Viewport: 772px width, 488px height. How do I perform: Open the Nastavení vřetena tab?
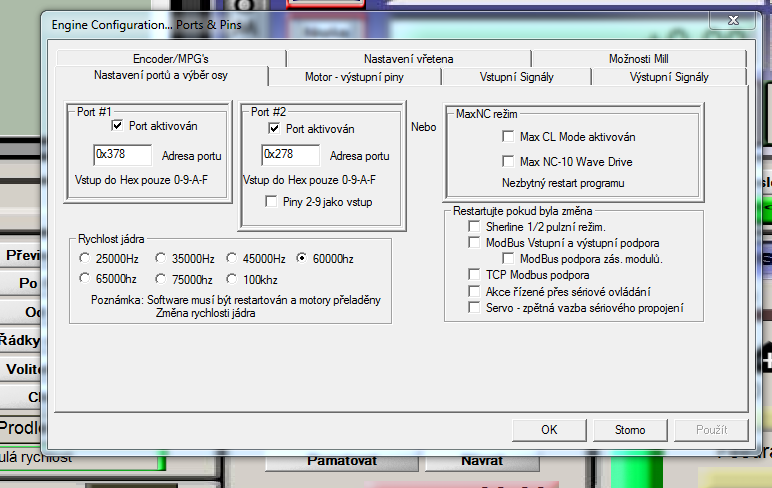(x=408, y=59)
